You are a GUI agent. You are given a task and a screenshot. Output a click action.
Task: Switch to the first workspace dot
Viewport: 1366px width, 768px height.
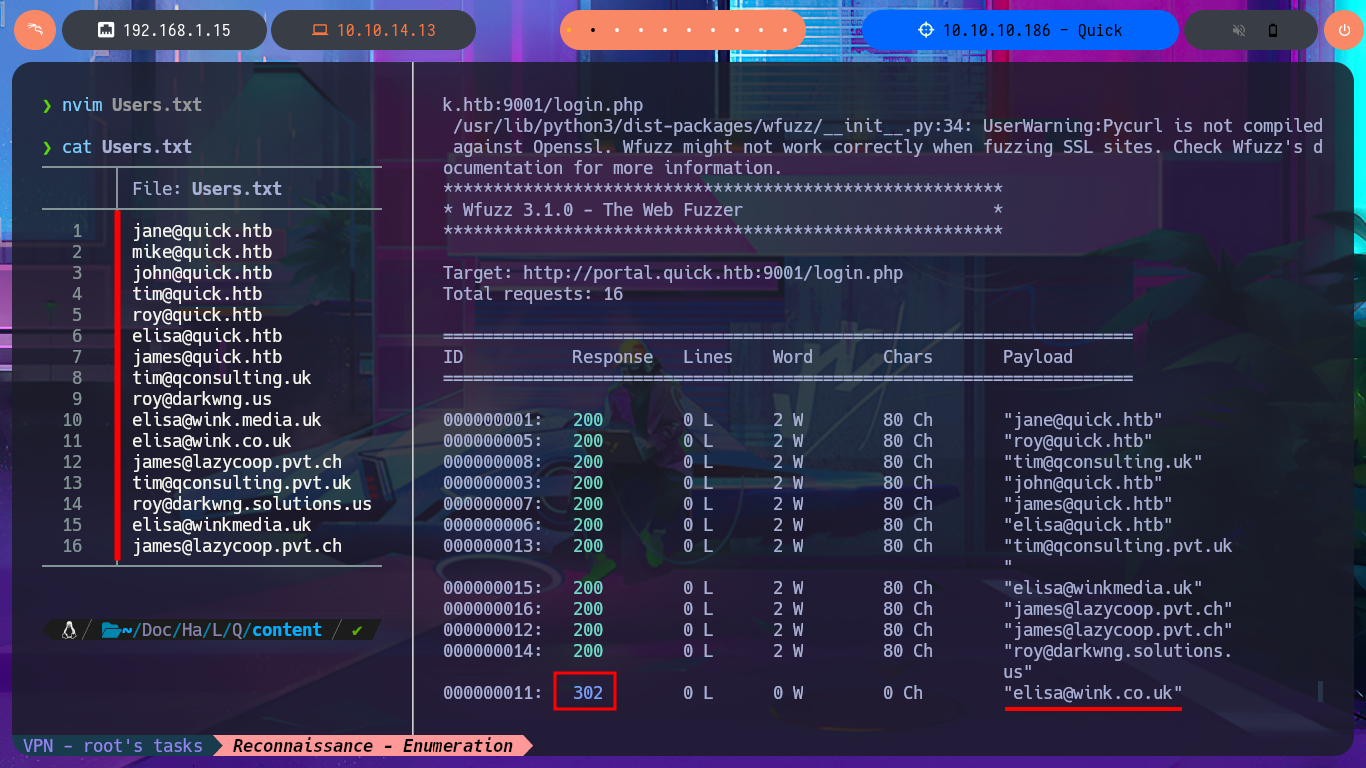[569, 30]
